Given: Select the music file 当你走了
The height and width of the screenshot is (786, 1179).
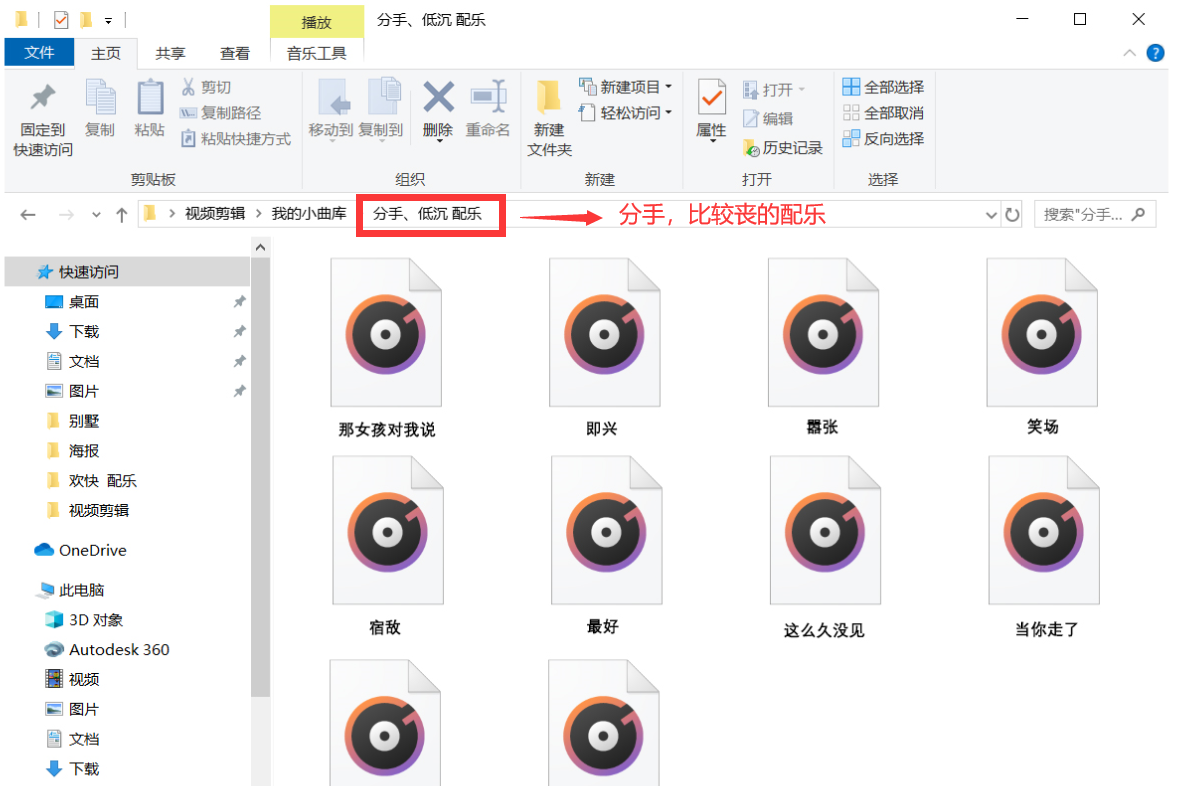Looking at the screenshot, I should (x=1044, y=547).
